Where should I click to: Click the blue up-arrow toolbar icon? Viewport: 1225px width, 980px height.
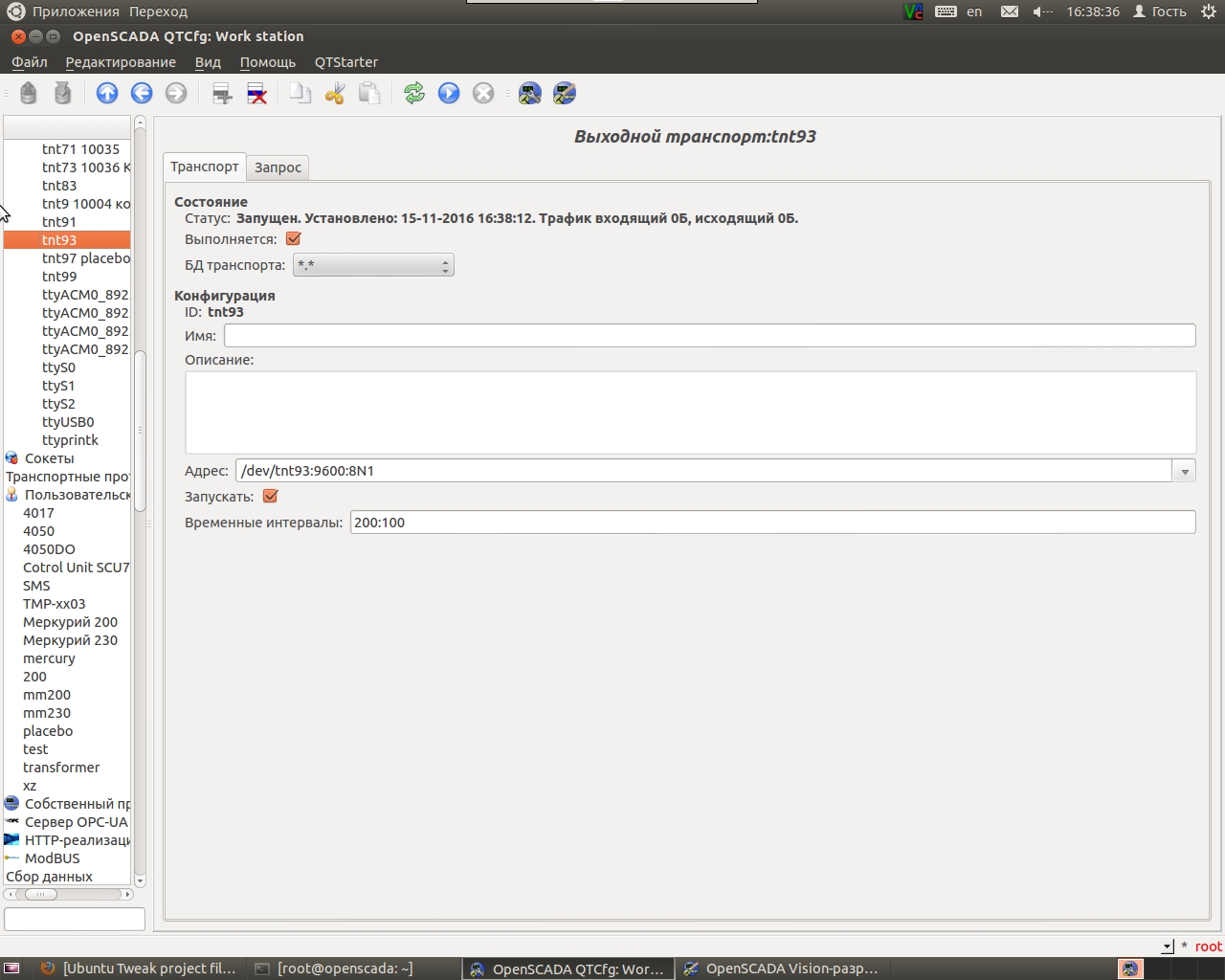click(107, 93)
